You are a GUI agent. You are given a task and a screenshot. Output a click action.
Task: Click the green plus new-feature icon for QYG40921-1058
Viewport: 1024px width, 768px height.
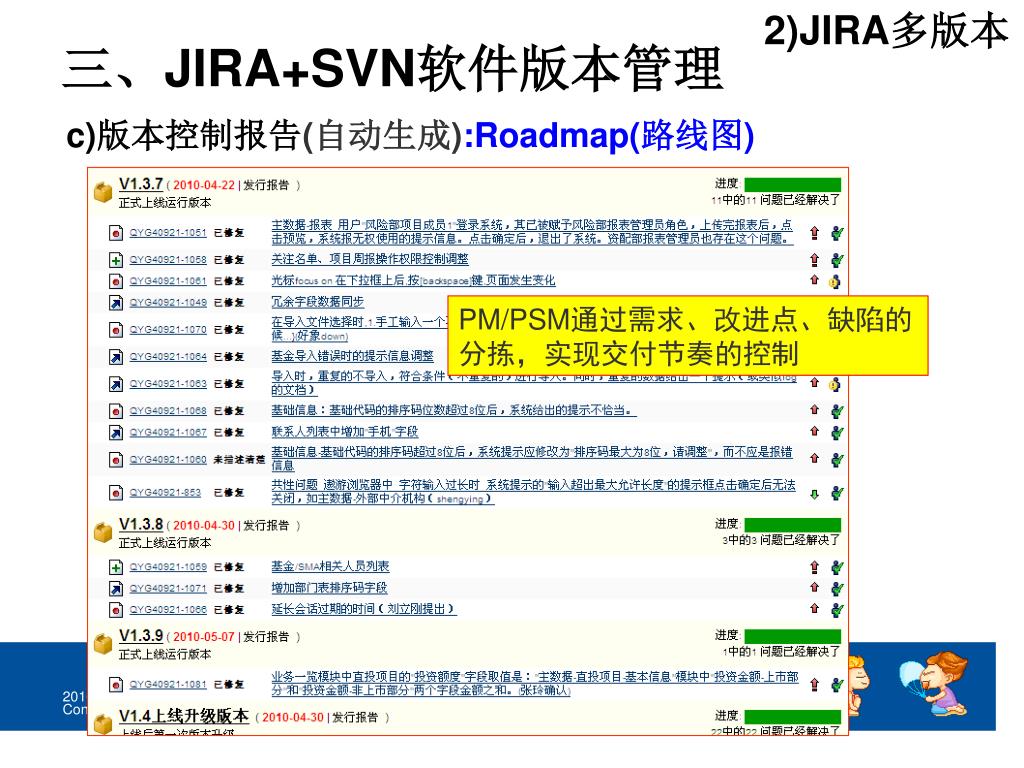pyautogui.click(x=116, y=260)
